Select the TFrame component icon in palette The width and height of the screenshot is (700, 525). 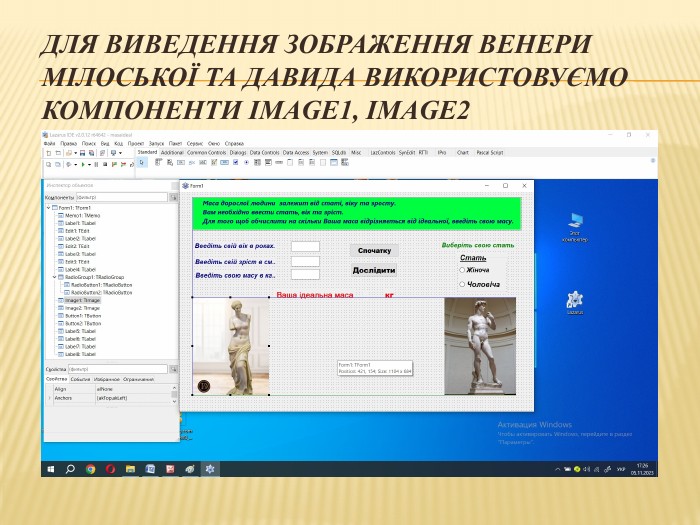coord(334,162)
